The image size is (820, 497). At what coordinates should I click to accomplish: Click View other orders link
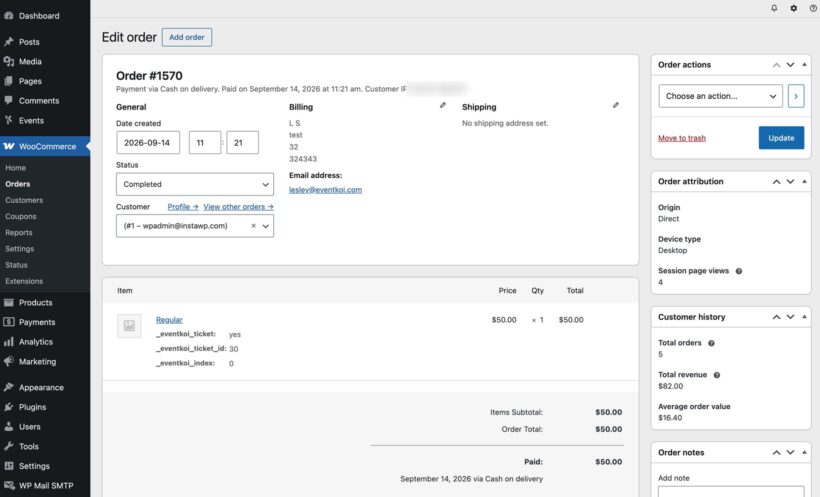[x=238, y=207]
